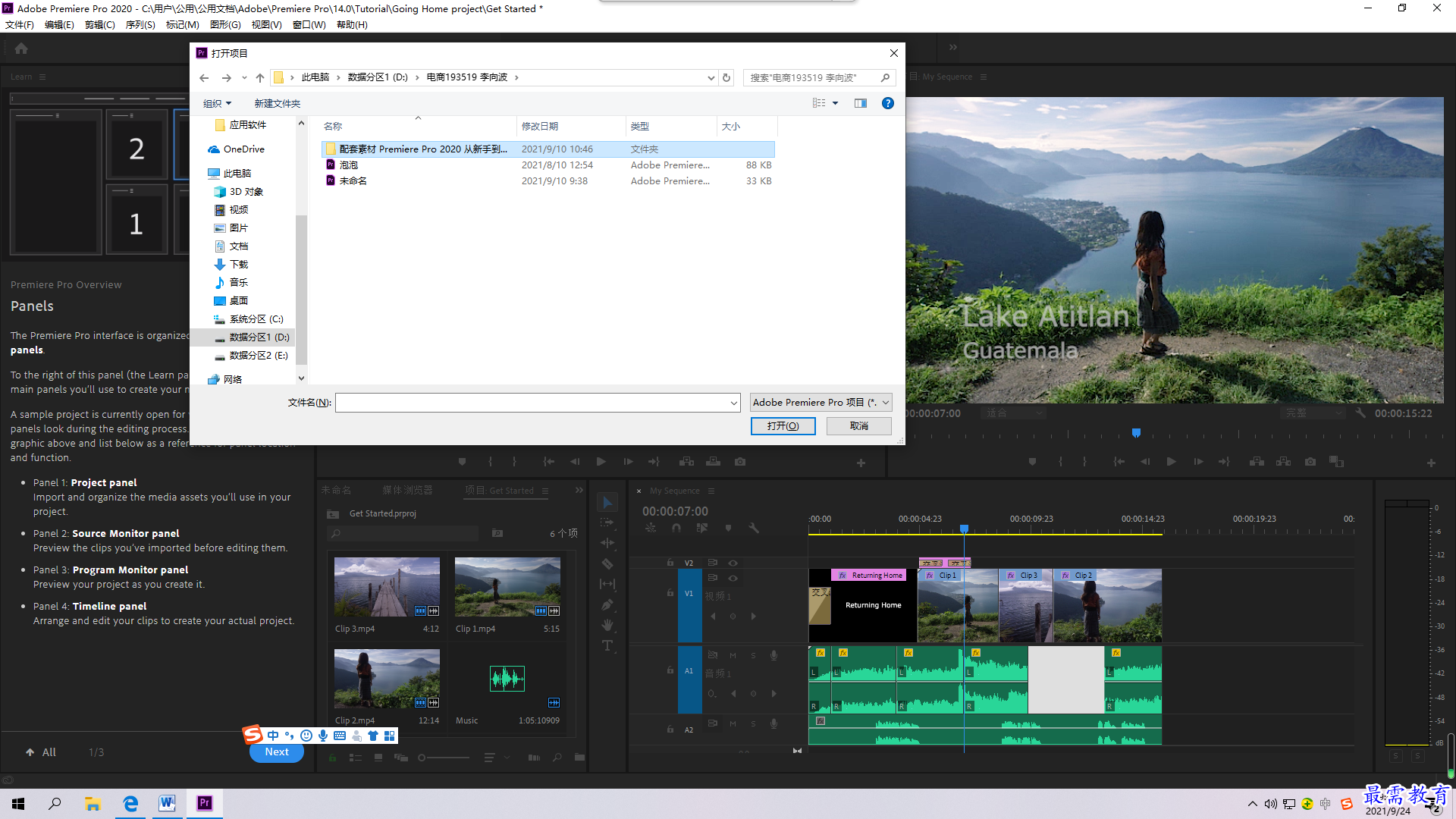Screen dimensions: 1456x819
Task: Open My Sequence panel menu
Action: [711, 491]
